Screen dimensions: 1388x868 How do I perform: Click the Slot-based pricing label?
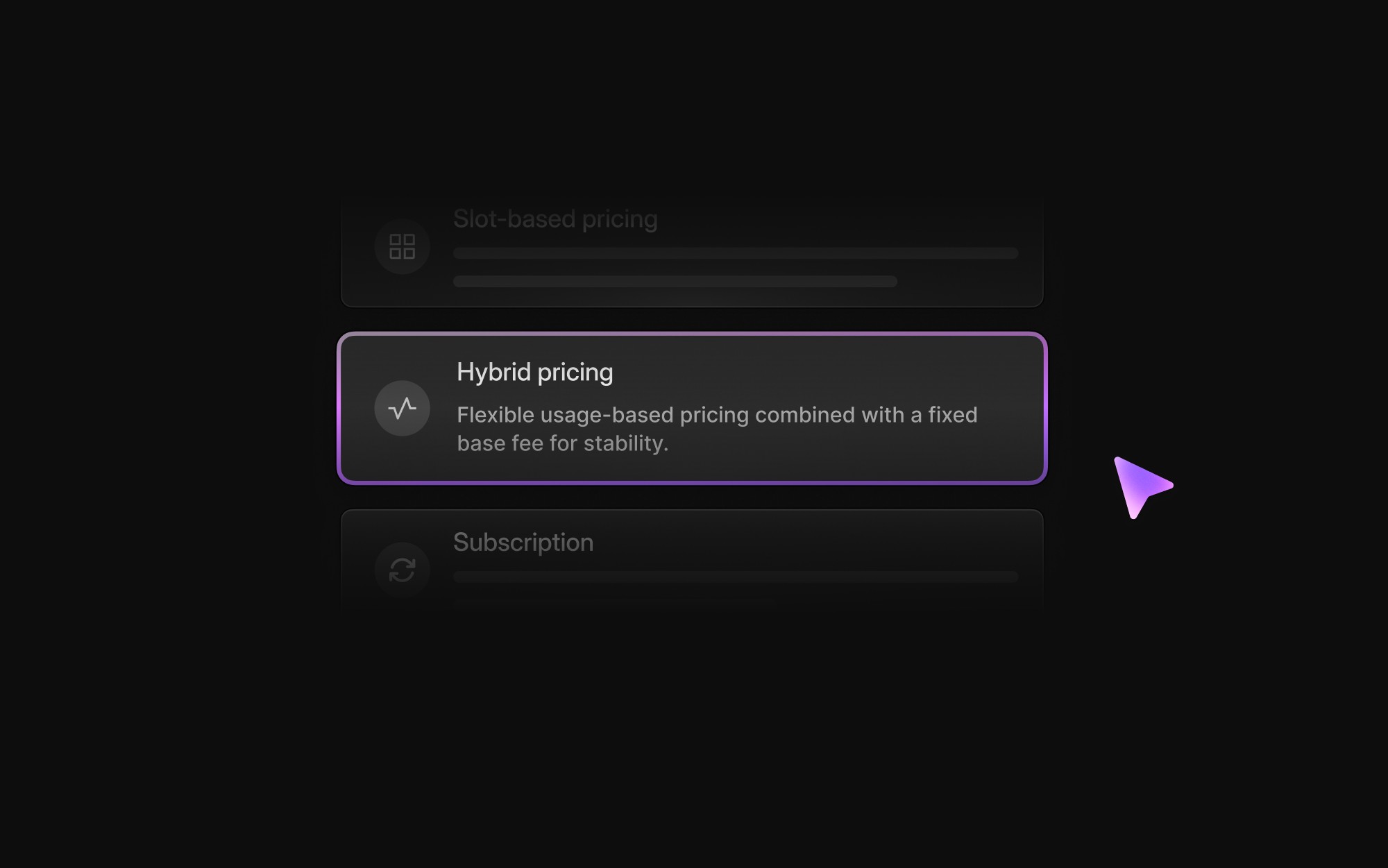click(x=555, y=219)
